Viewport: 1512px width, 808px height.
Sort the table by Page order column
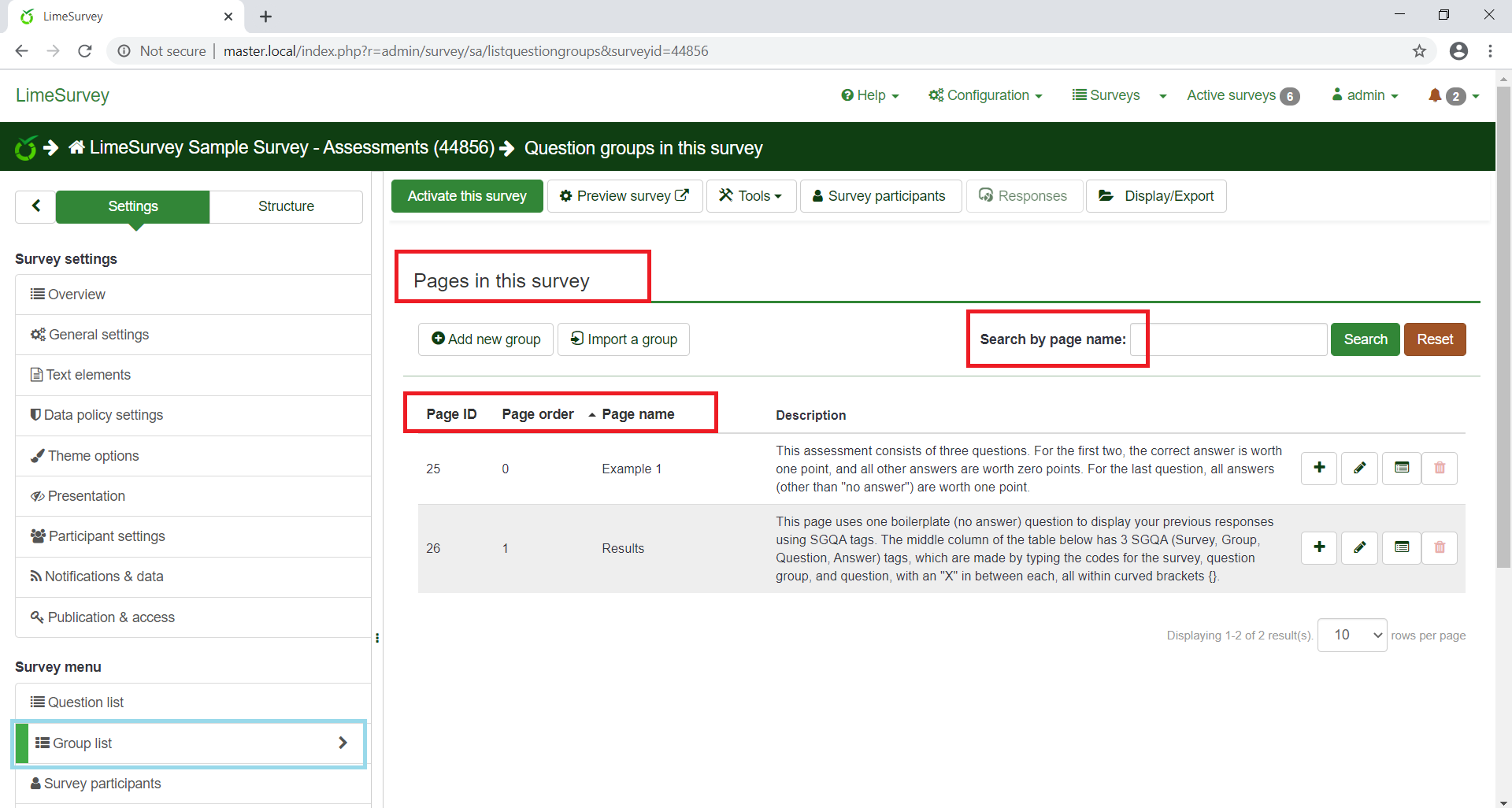pos(538,414)
